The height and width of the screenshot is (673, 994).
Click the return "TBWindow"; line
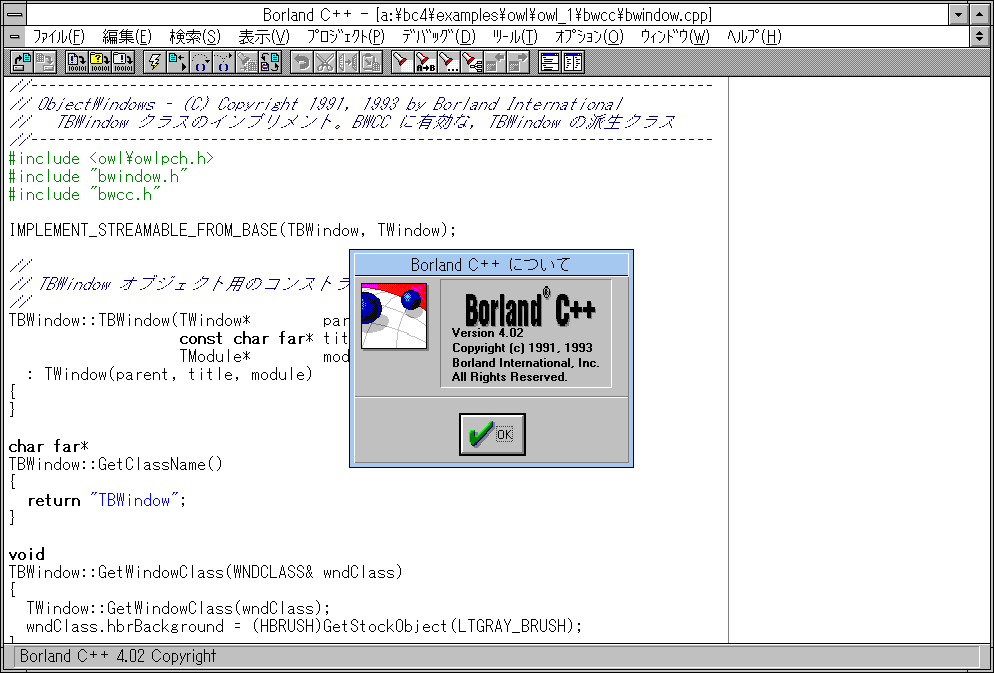[107, 501]
